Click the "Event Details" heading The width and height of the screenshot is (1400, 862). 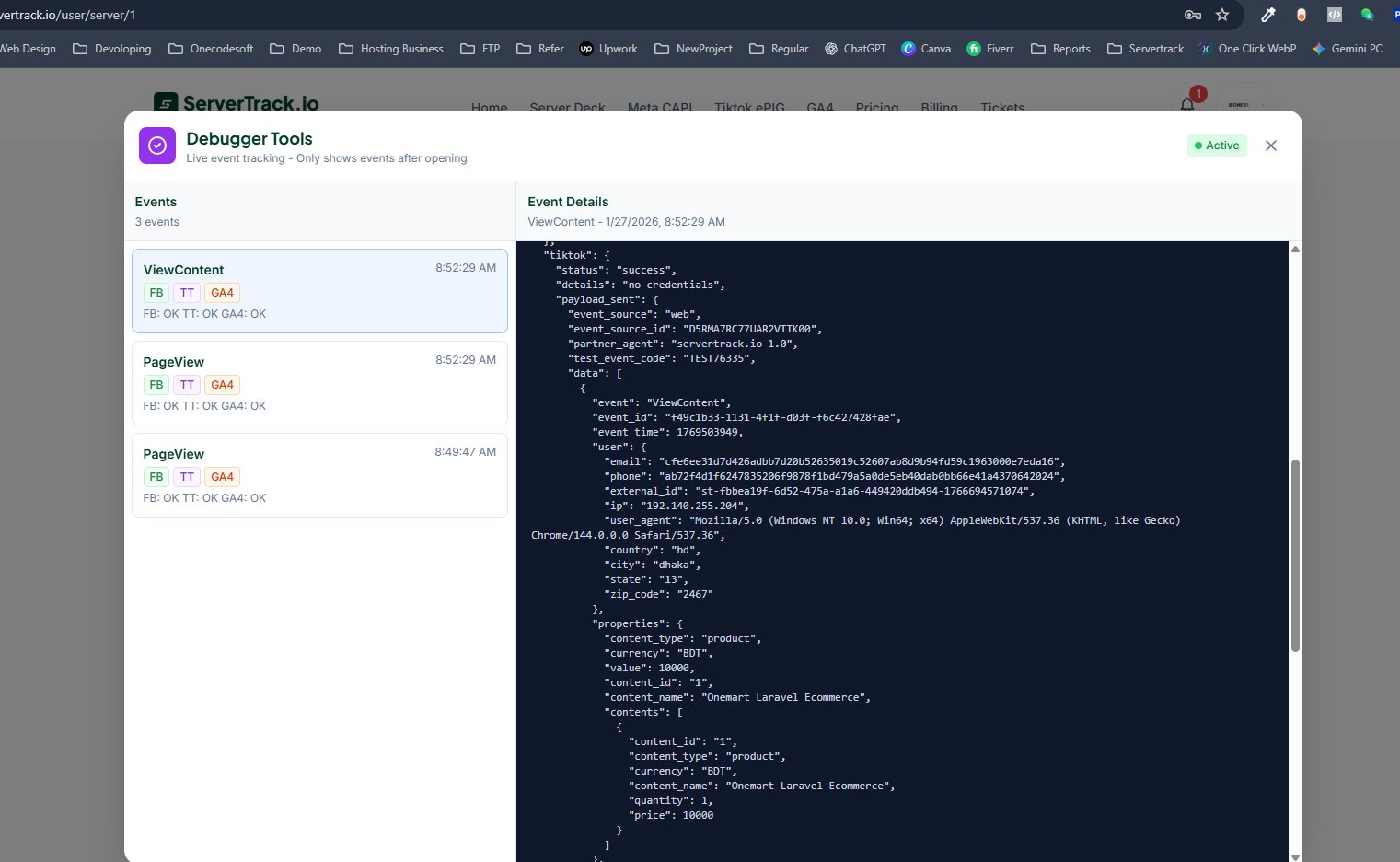568,202
